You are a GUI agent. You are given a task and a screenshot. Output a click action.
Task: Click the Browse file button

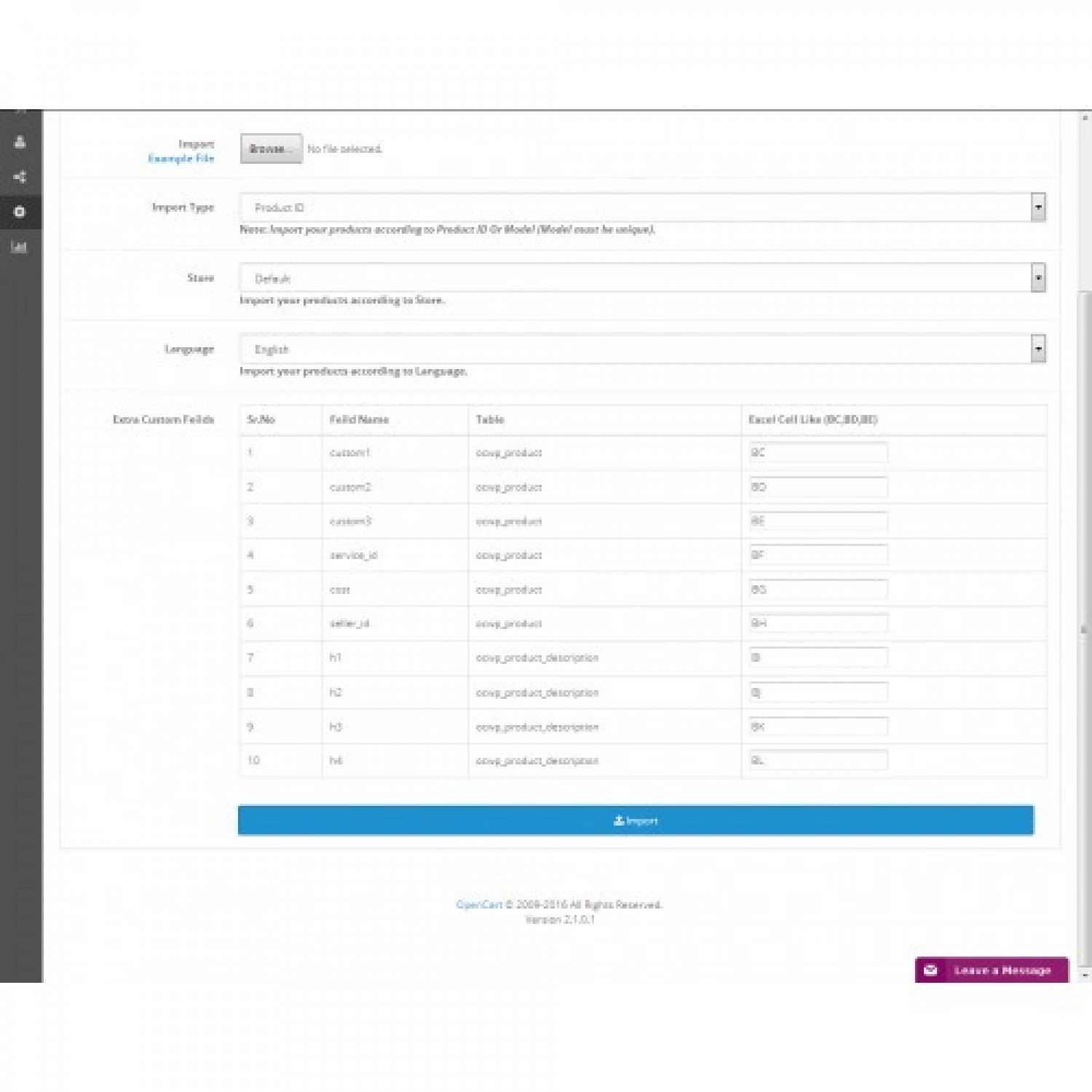click(271, 149)
